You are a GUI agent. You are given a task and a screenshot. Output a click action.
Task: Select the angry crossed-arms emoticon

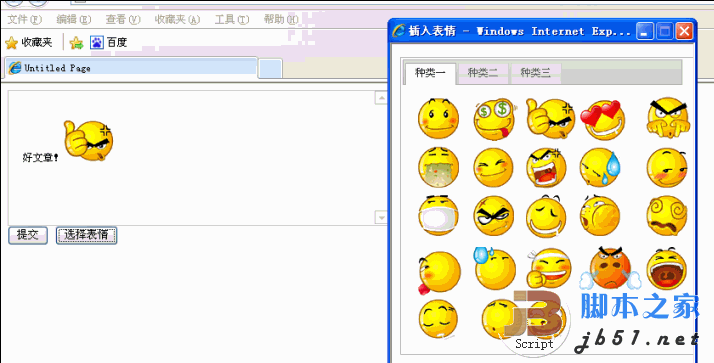pyautogui.click(x=668, y=118)
